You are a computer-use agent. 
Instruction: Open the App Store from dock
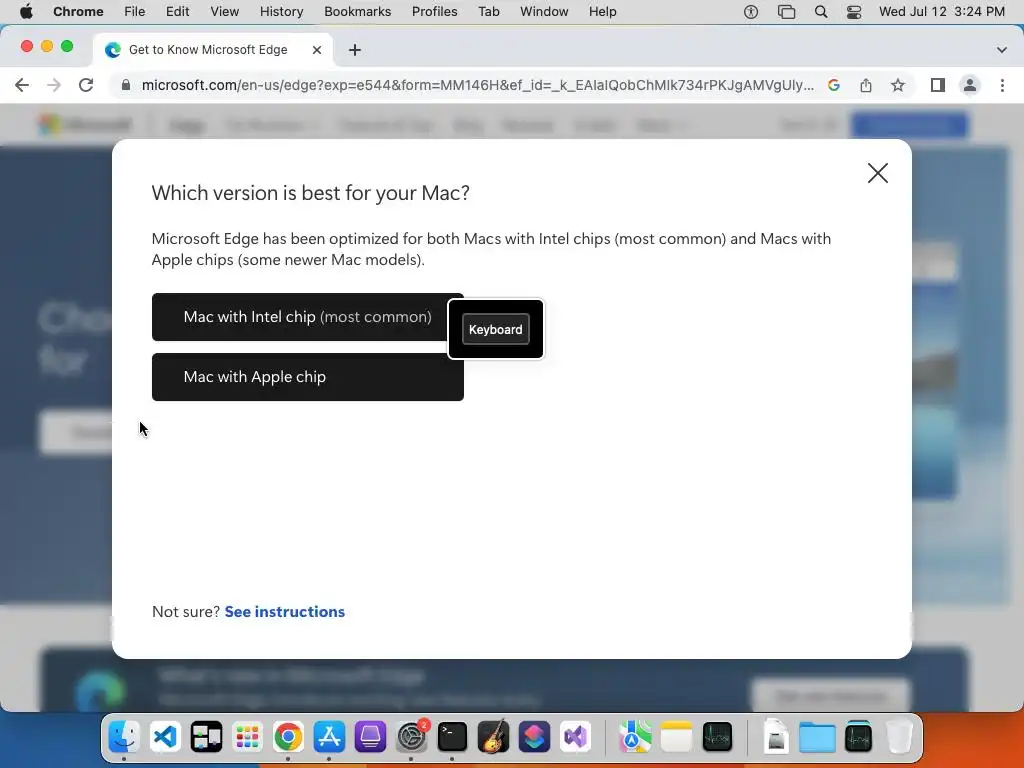(329, 737)
